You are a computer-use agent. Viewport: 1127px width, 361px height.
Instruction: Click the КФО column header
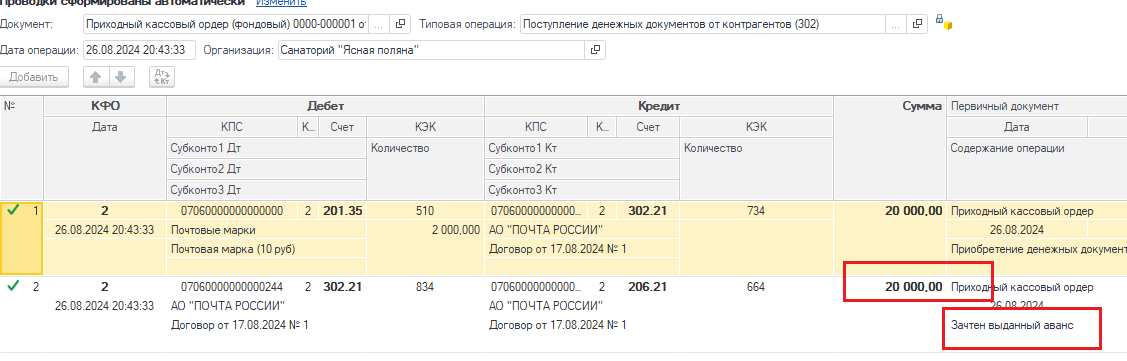click(105, 106)
